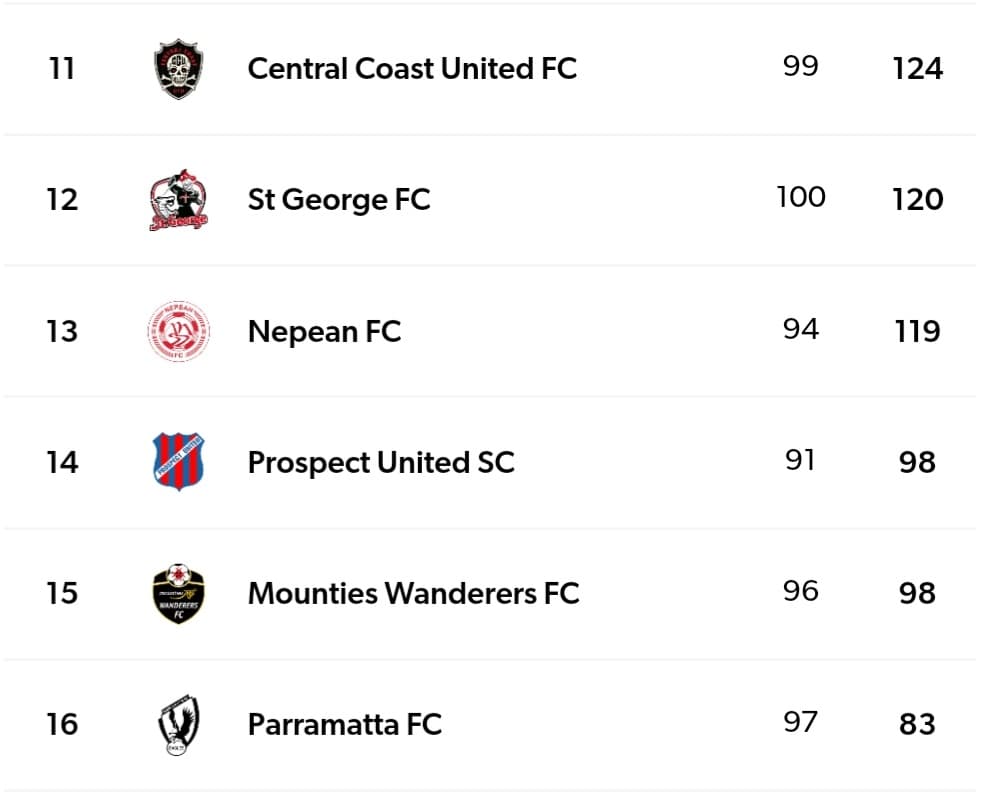Click Nepean FC's bold total 119
The height and width of the screenshot is (801, 996).
click(917, 331)
